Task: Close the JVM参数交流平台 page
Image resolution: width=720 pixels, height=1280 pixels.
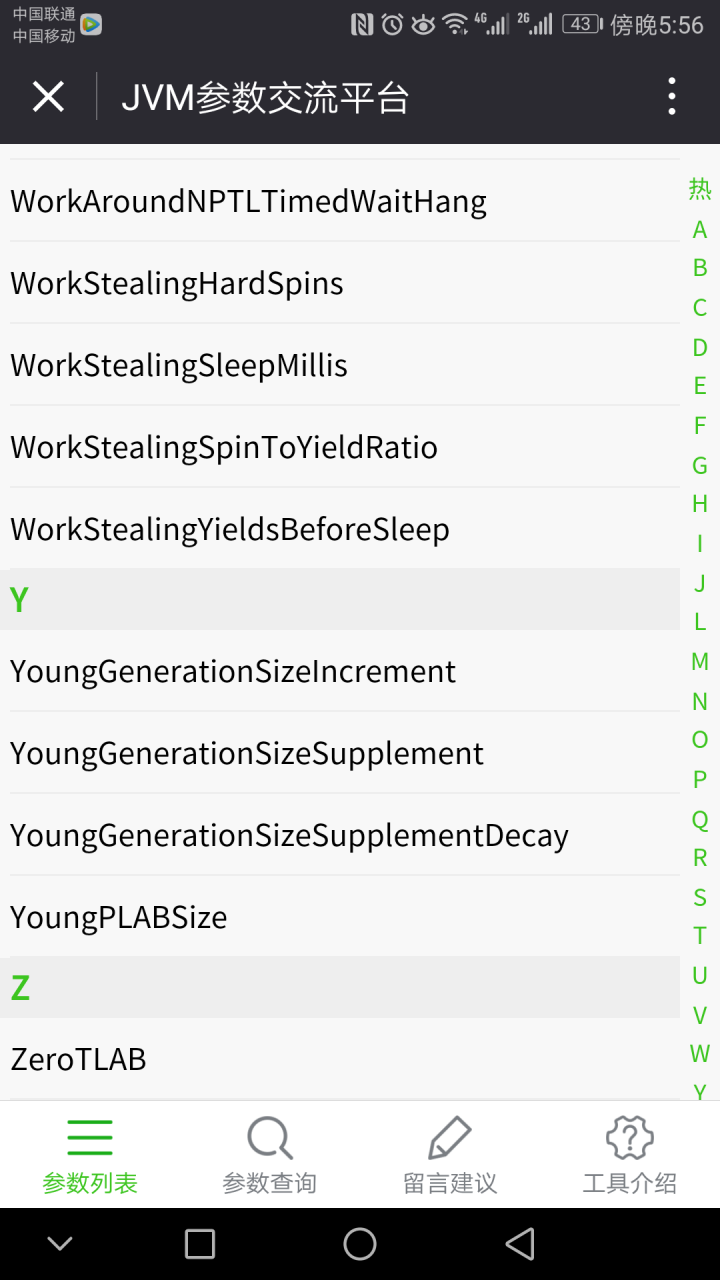Action: [48, 97]
